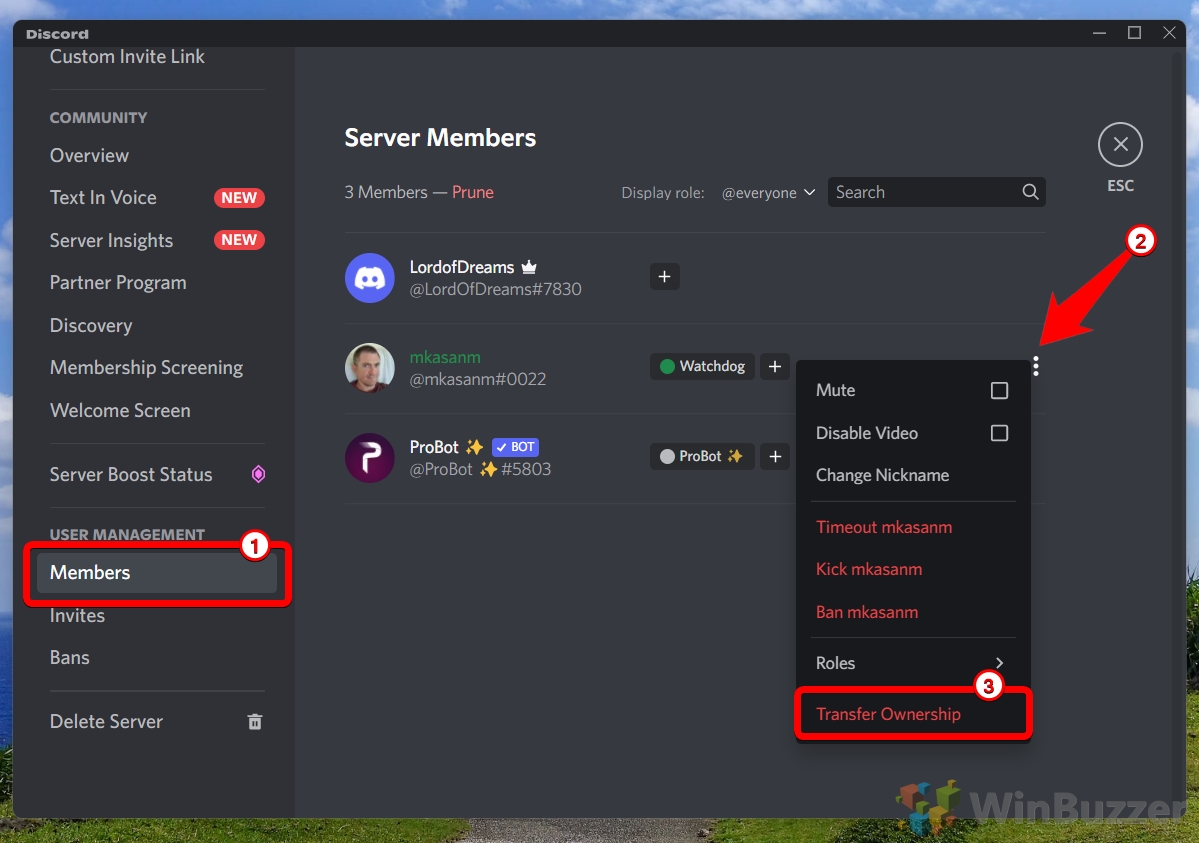Select Members under User Management
The height and width of the screenshot is (843, 1199).
click(89, 572)
